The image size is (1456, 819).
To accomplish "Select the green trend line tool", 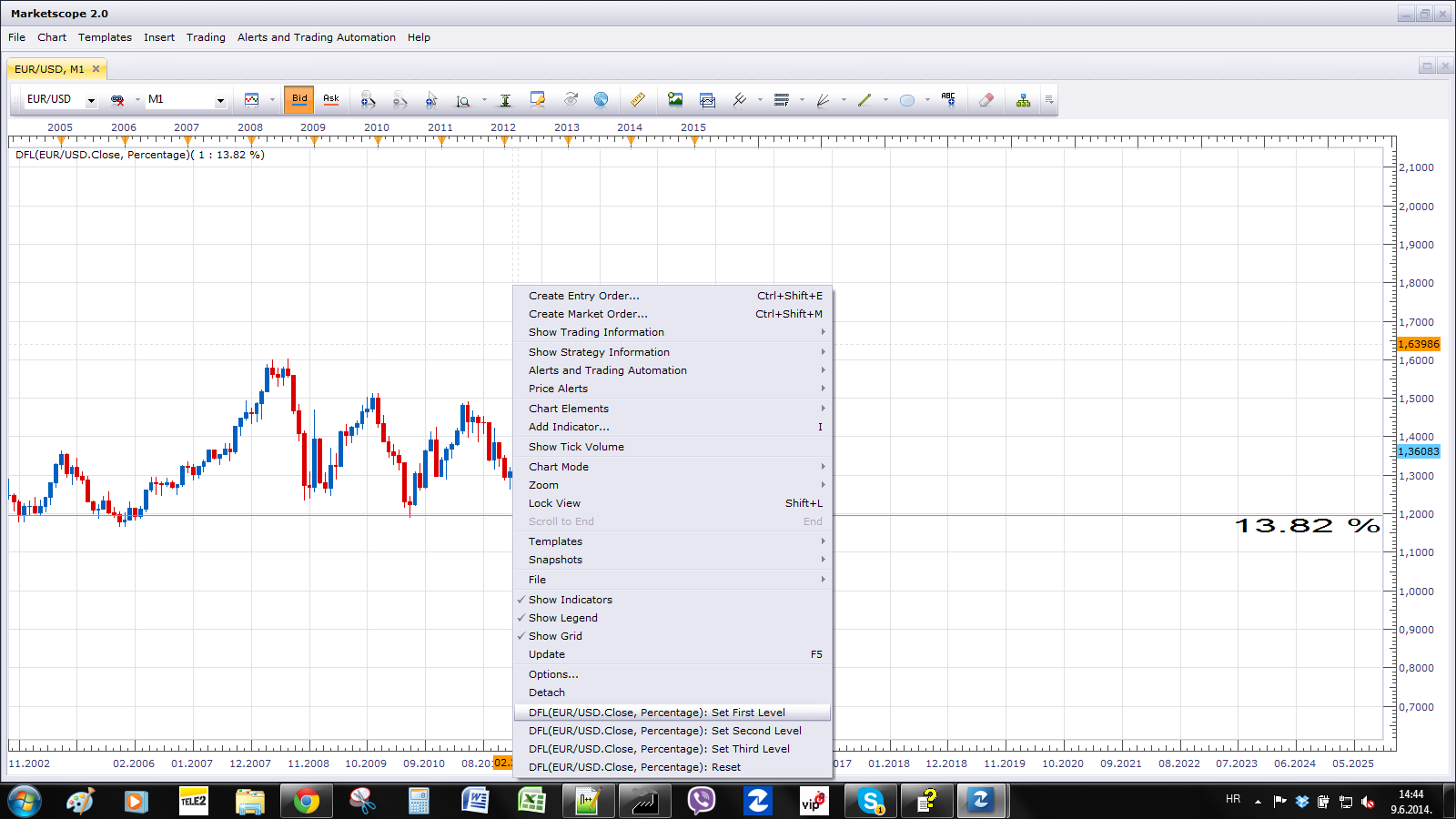I will click(864, 99).
